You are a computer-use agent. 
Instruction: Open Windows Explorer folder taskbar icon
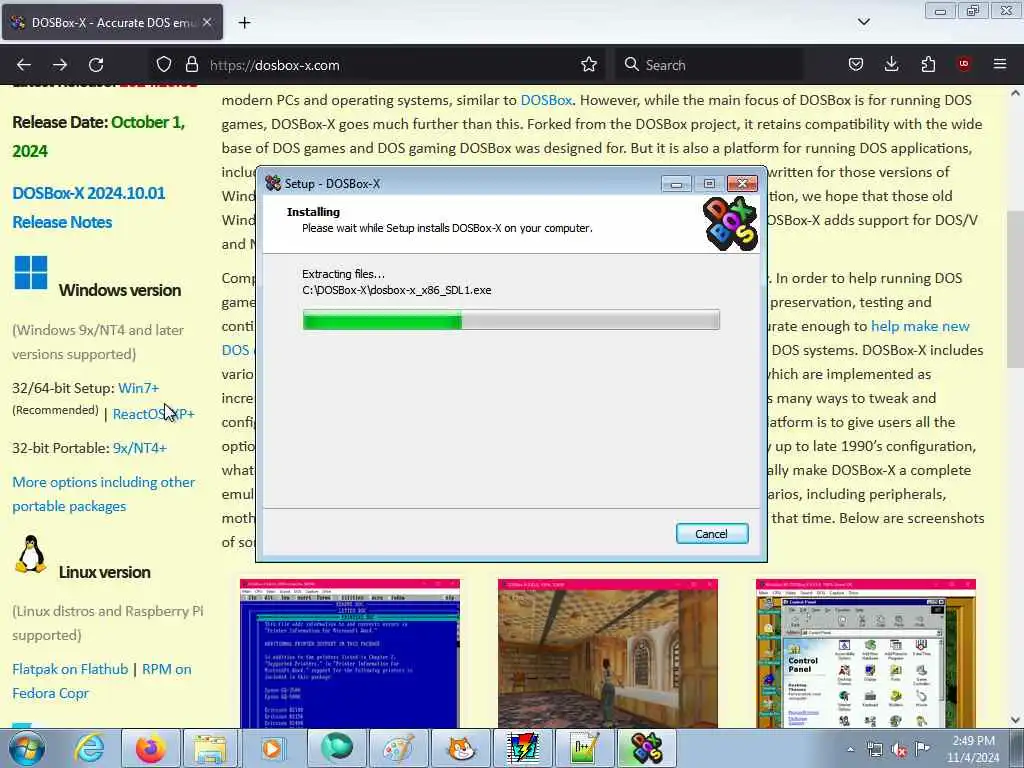click(x=210, y=748)
